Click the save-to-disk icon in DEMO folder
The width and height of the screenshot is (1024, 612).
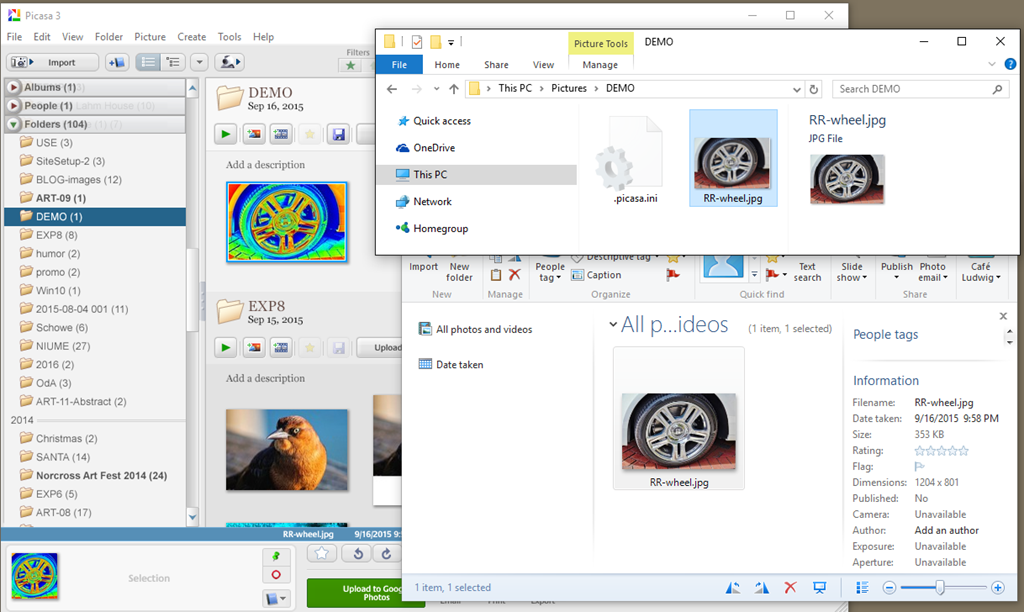[338, 134]
